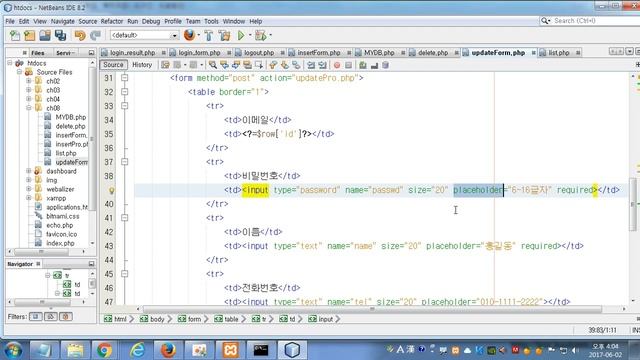Start macro recording red circle
The width and height of the screenshot is (640, 360).
(x=337, y=65)
